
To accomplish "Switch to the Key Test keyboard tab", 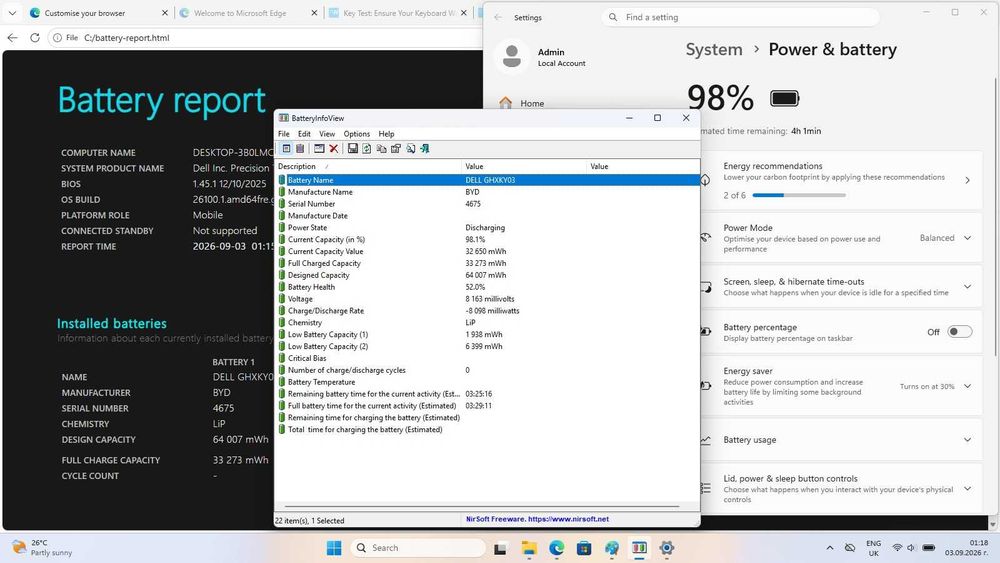I will pyautogui.click(x=398, y=13).
